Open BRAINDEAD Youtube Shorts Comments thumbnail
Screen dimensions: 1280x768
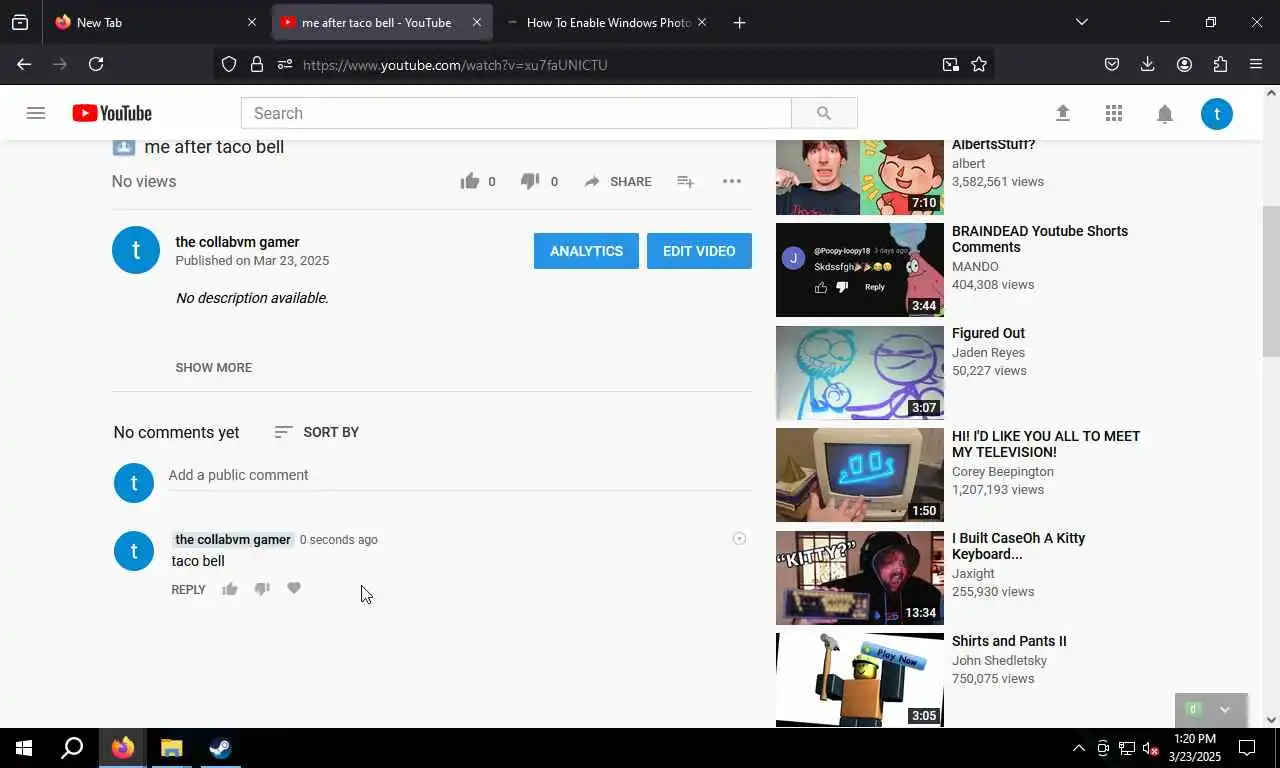tap(860, 270)
